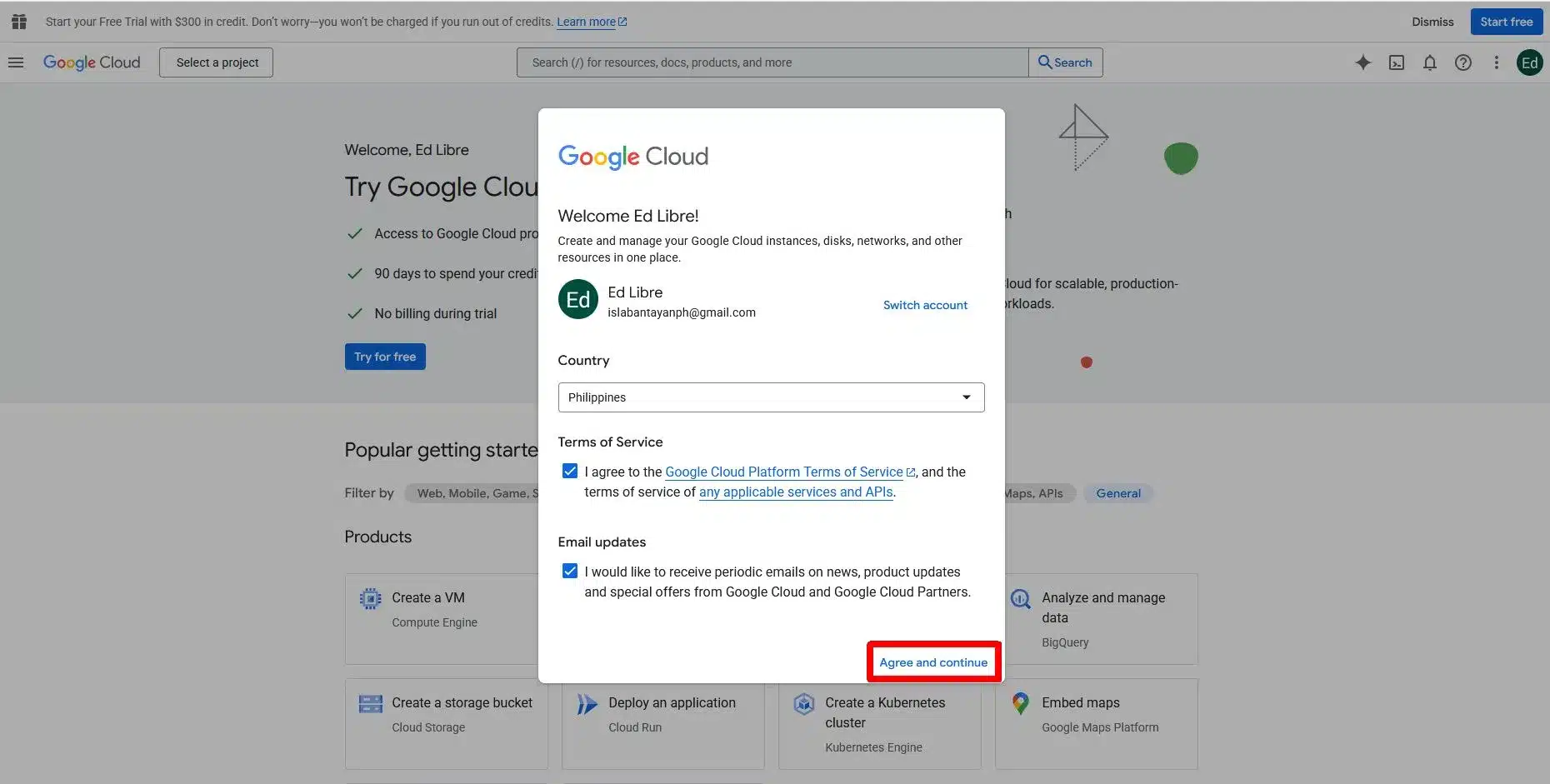Open the notifications bell
1550x784 pixels.
click(x=1429, y=62)
